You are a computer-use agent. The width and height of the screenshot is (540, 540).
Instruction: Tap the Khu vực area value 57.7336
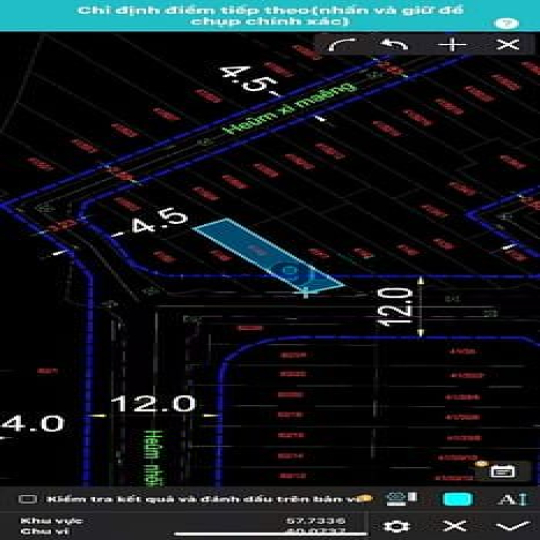coord(316,521)
